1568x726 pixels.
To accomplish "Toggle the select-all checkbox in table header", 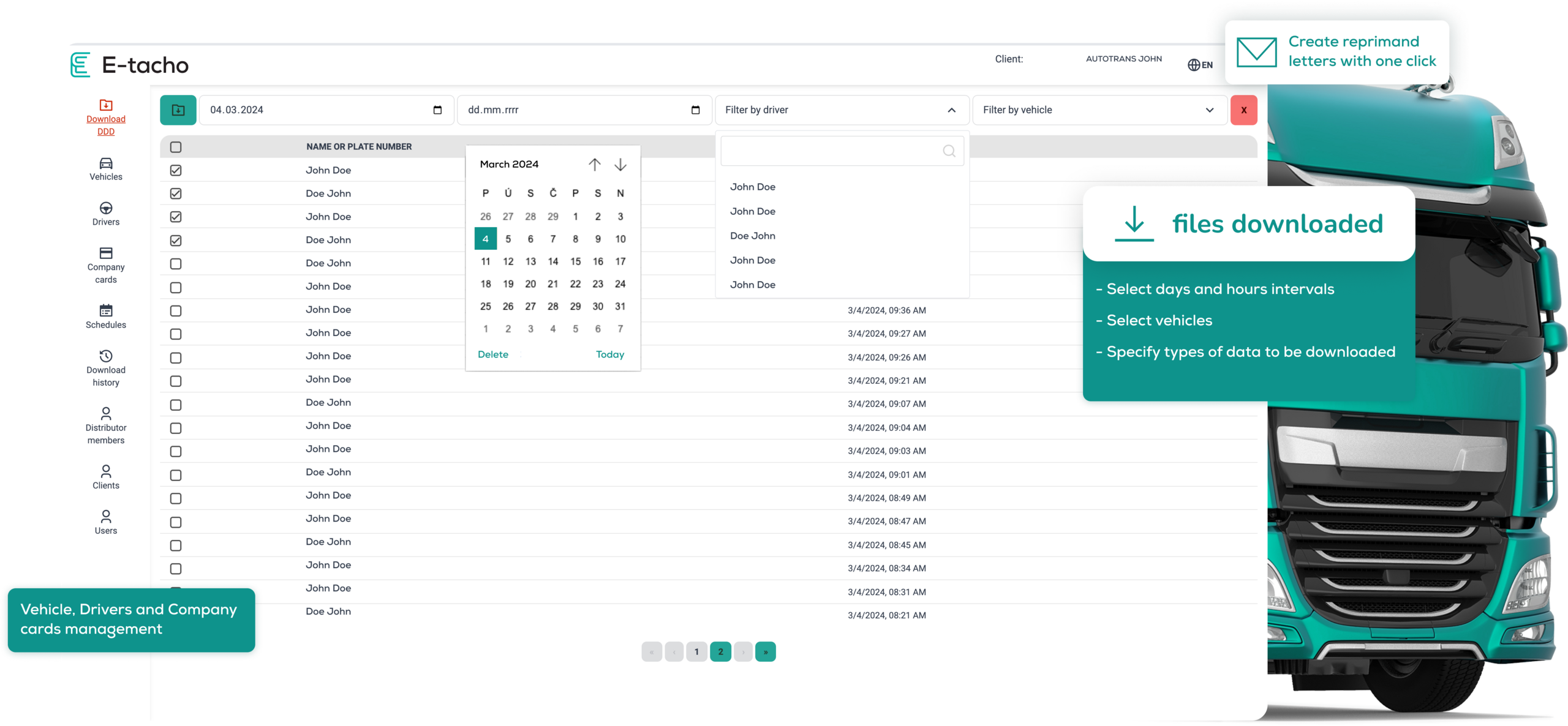I will coord(176,147).
